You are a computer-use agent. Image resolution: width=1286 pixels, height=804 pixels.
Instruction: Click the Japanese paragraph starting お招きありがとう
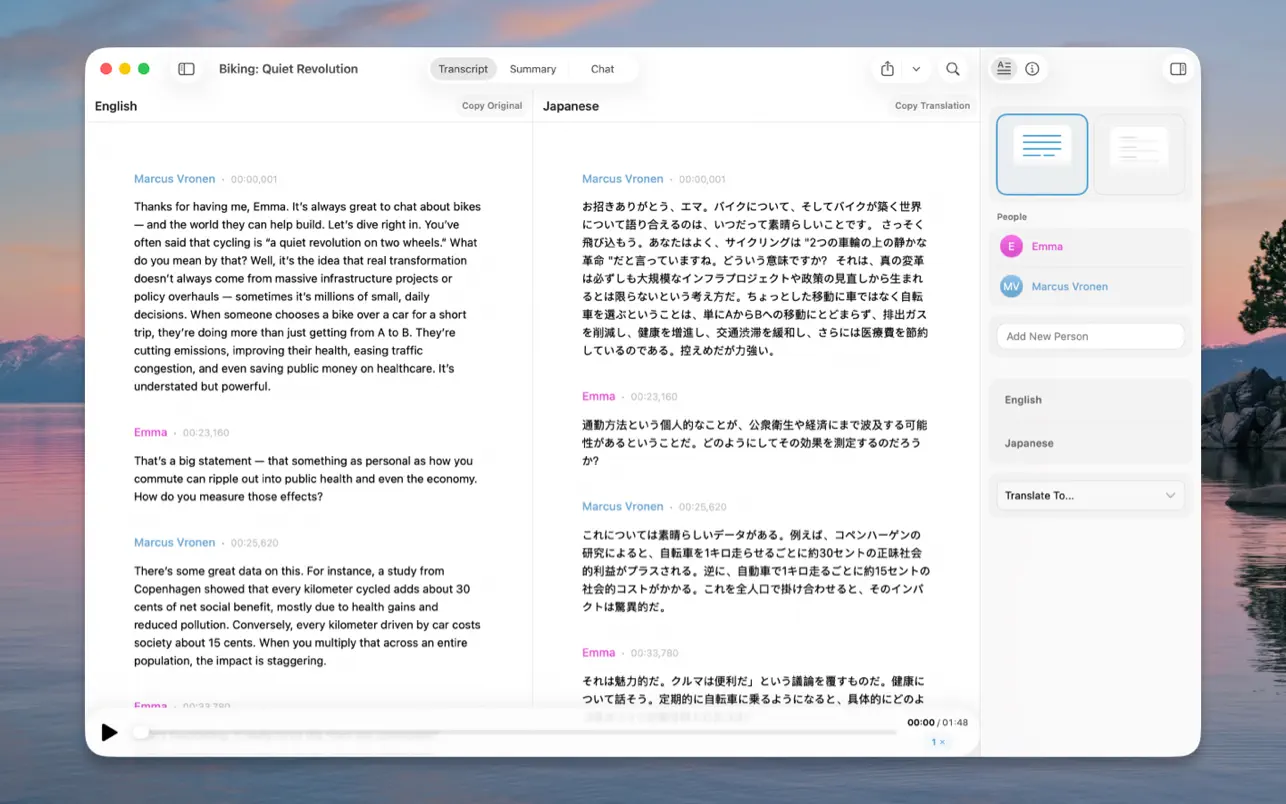coord(755,278)
